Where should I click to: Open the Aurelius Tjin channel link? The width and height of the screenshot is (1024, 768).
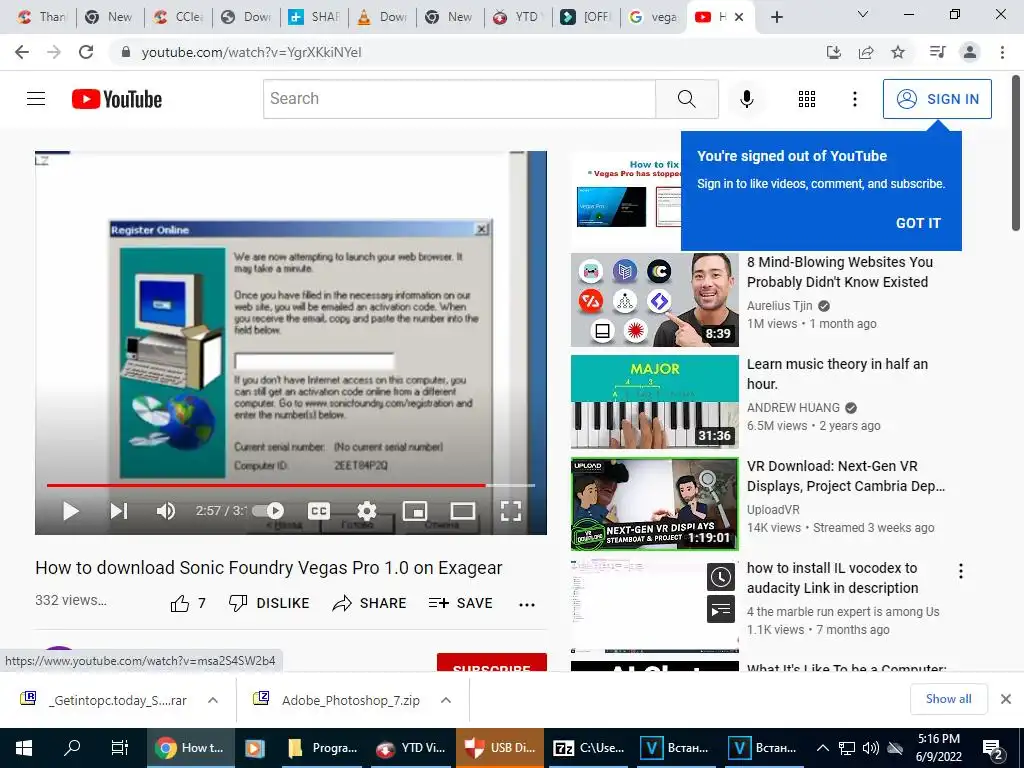pyautogui.click(x=780, y=306)
